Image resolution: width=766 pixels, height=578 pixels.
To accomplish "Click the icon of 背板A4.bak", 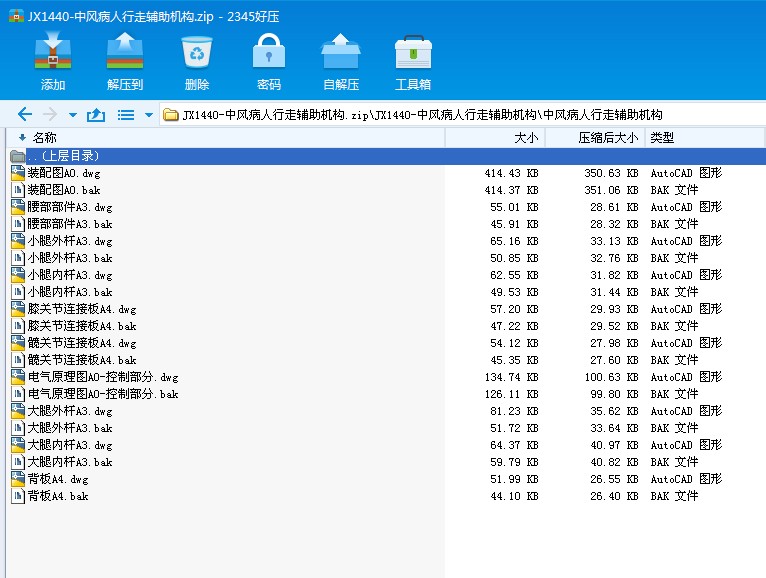I will (x=18, y=496).
